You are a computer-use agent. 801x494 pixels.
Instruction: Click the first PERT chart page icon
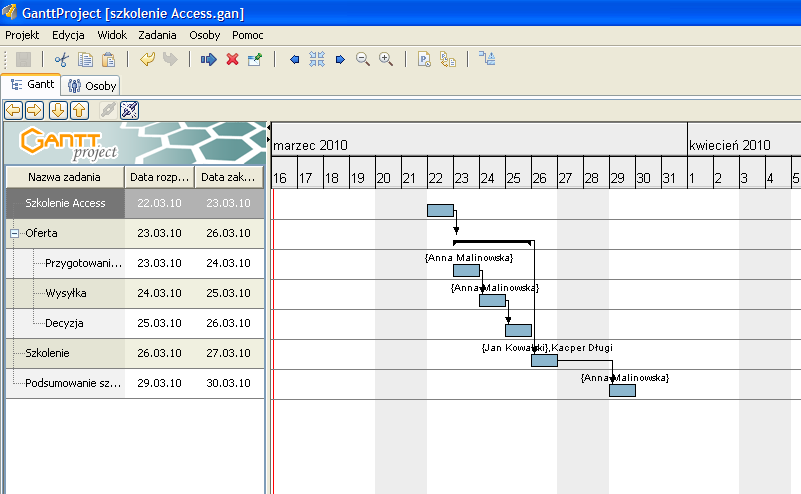click(x=424, y=59)
